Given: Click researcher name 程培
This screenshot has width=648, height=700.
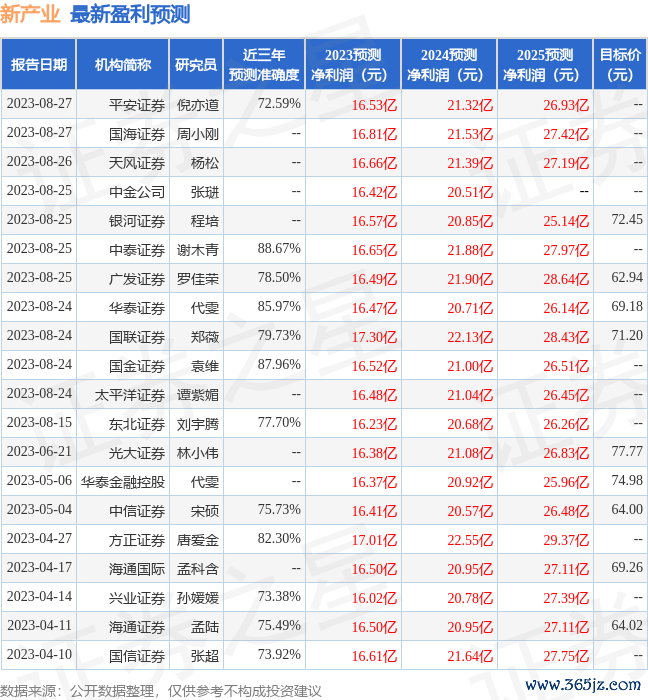Looking at the screenshot, I should click(205, 221).
